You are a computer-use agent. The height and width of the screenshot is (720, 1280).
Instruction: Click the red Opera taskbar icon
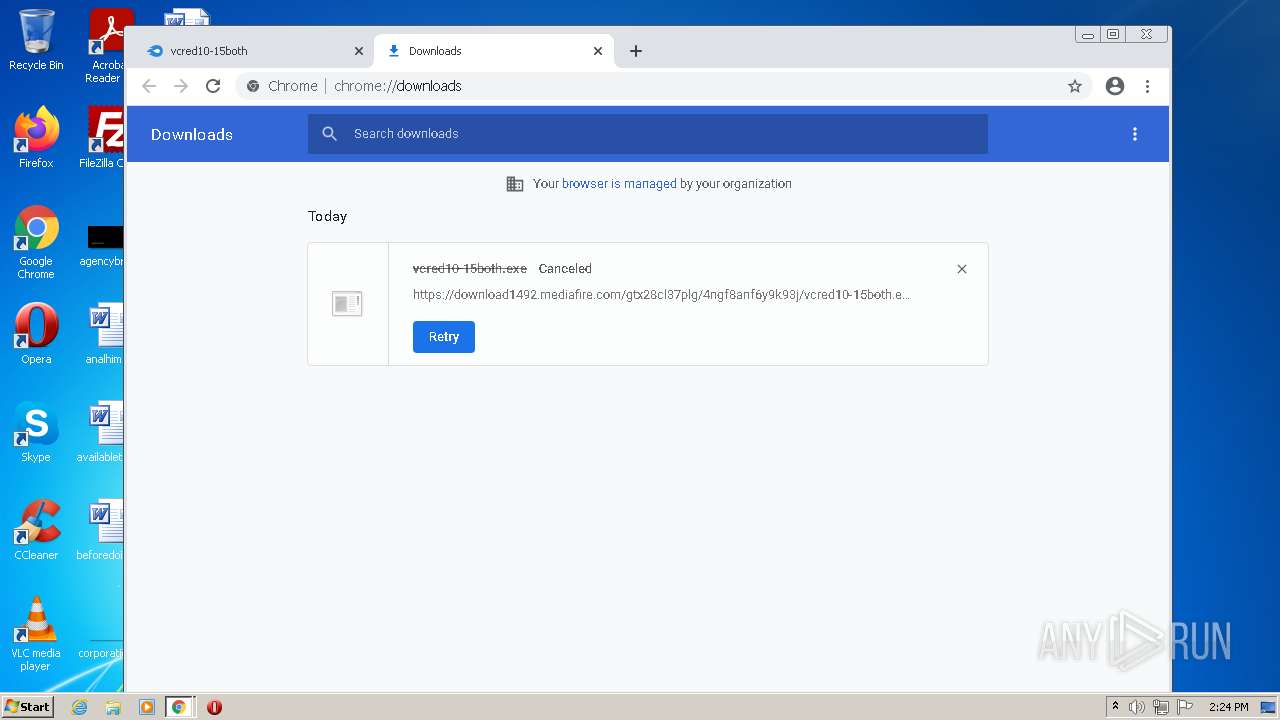click(214, 707)
